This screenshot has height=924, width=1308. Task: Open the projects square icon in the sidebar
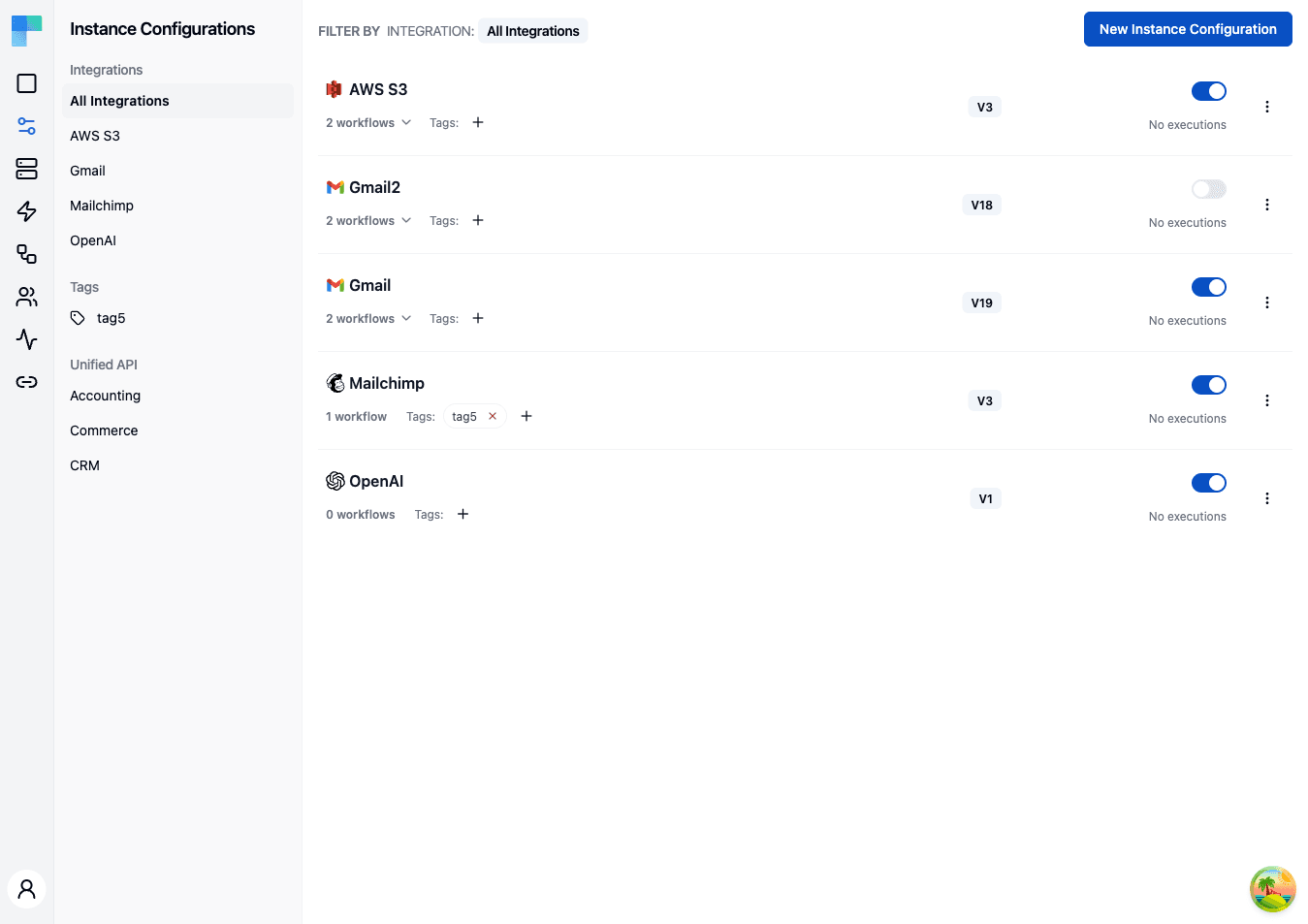tap(27, 83)
